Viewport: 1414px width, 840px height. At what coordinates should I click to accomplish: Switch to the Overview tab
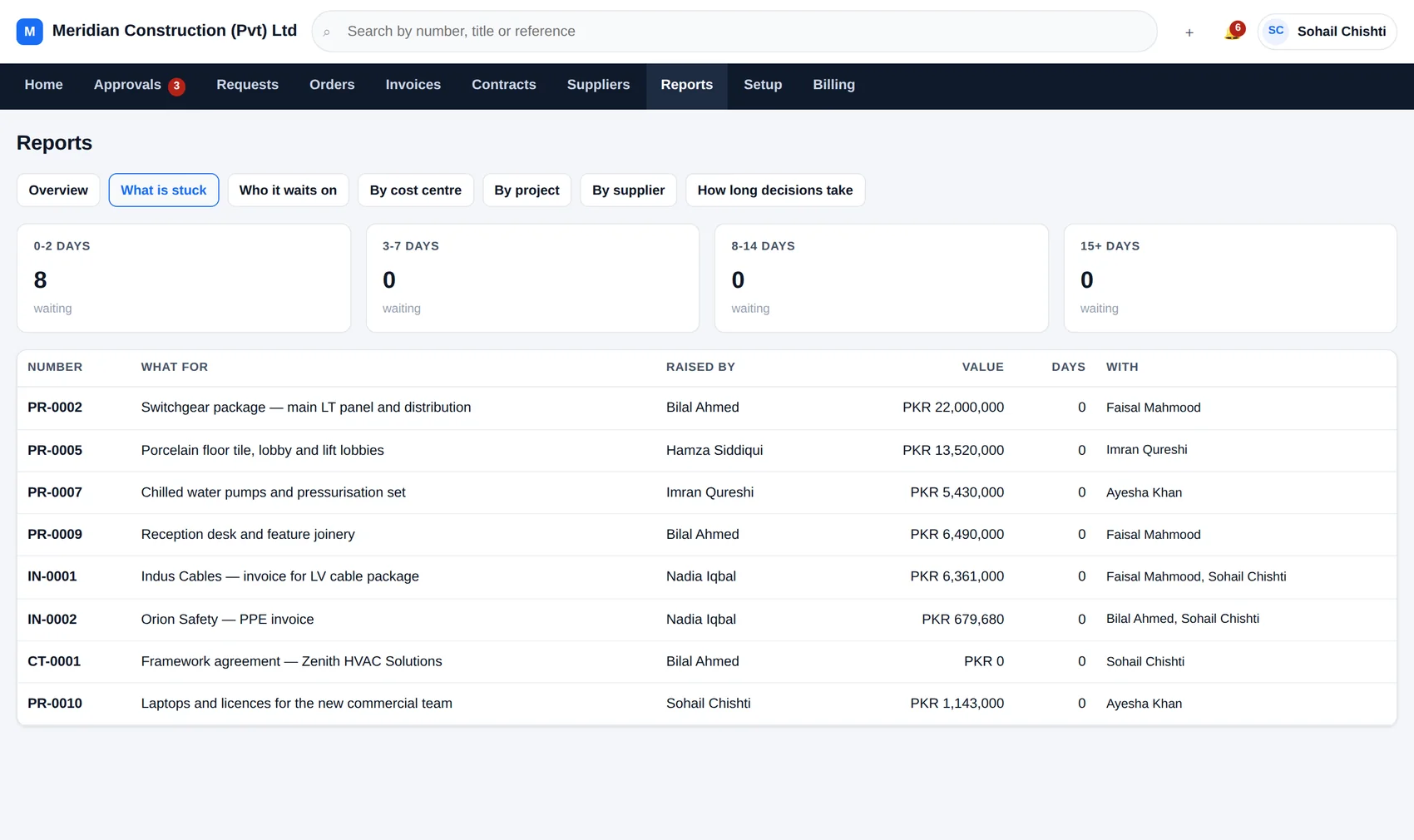(58, 190)
